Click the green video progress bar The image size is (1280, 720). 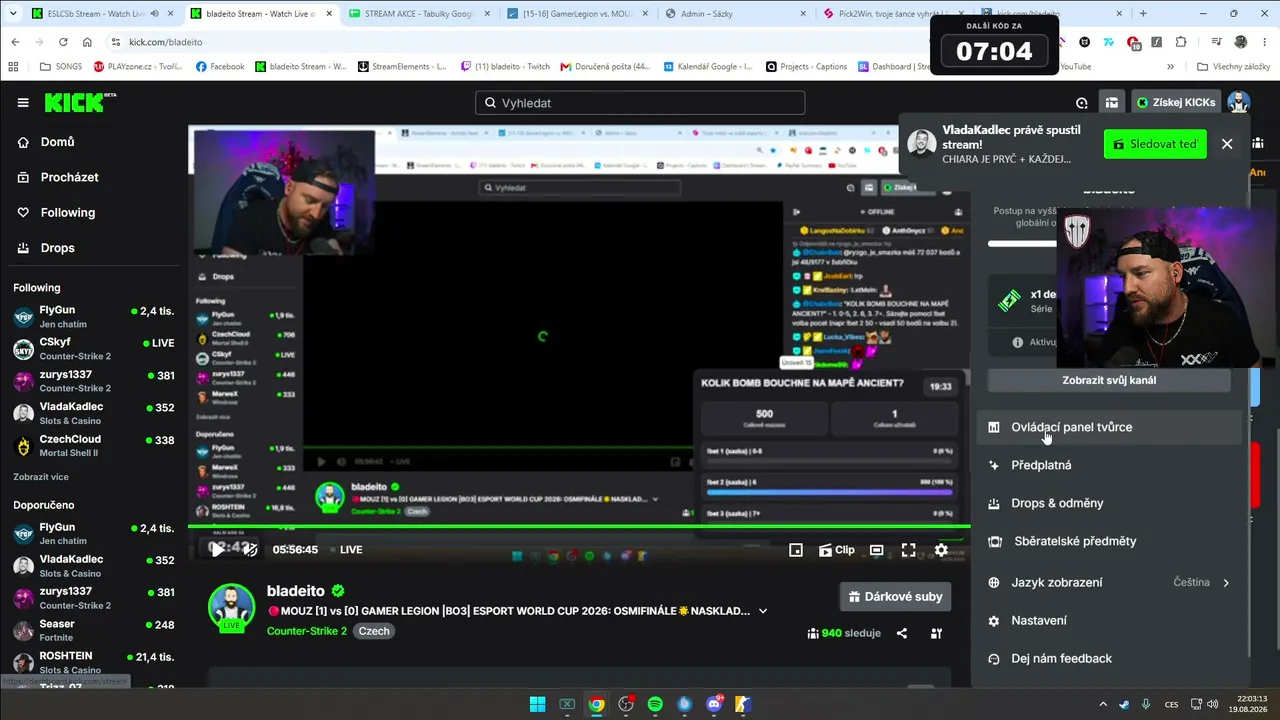579,526
